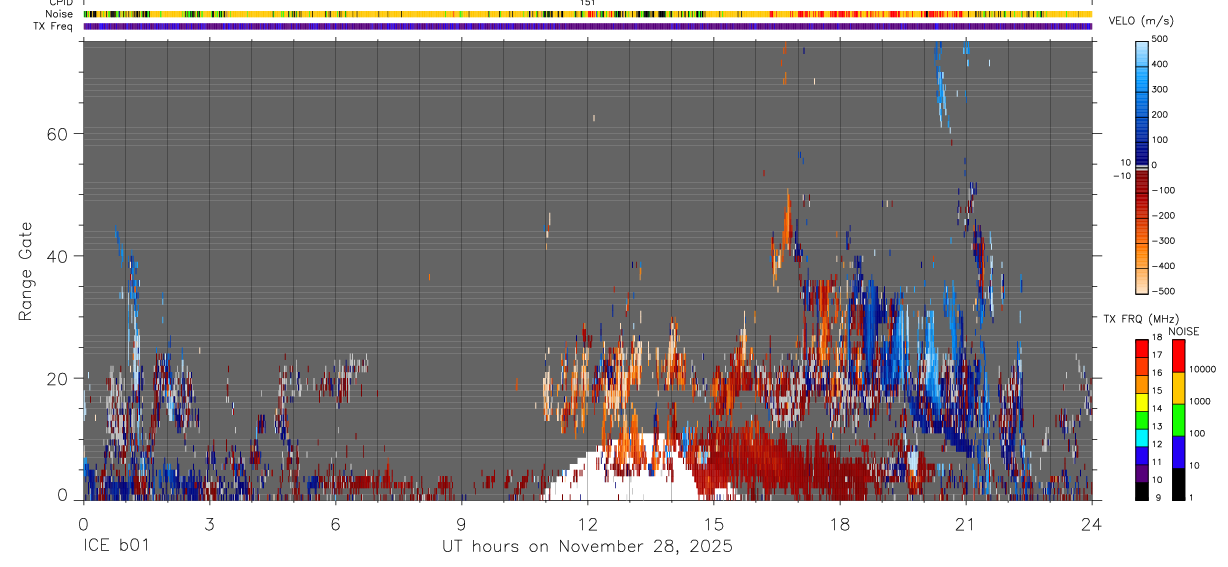Viewport: 1228px width, 567px height.
Task: Click the 17 MHz label on the TX FRQ scale
Action: coord(1157,355)
